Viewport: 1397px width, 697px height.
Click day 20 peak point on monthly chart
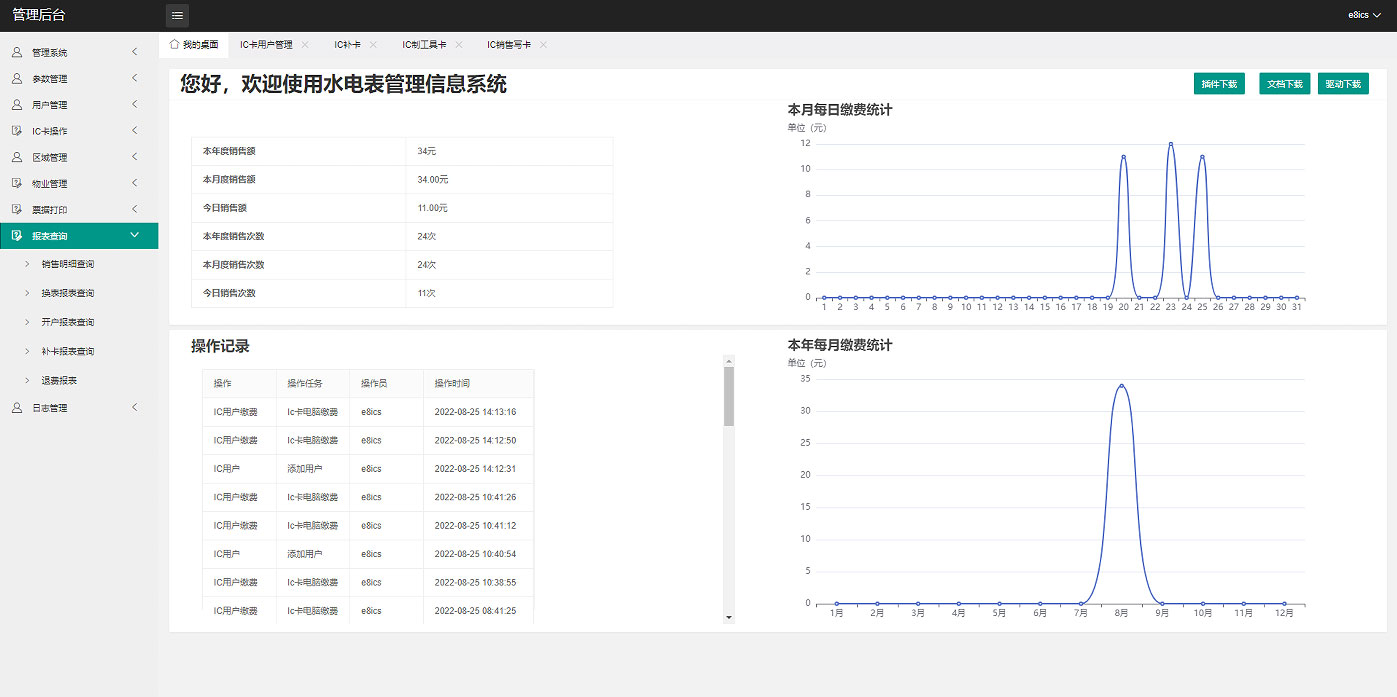1123,156
